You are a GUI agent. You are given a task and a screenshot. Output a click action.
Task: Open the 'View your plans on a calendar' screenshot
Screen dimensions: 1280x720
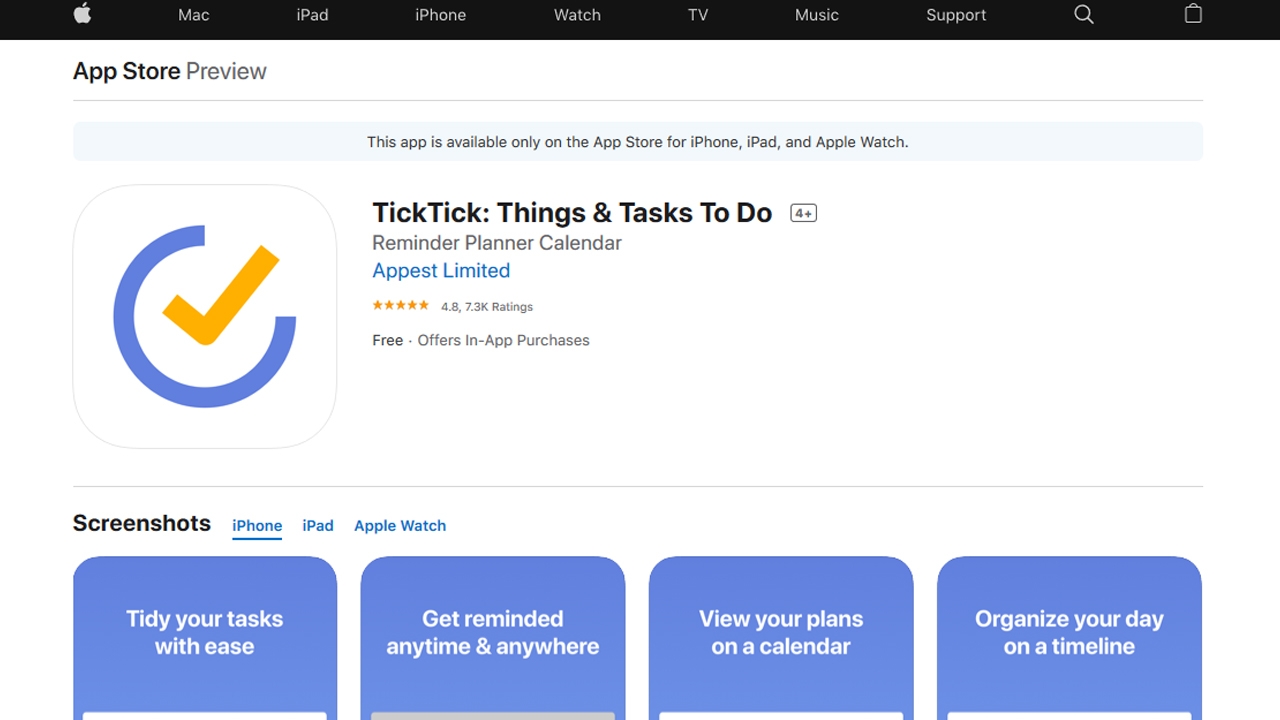[x=781, y=638]
